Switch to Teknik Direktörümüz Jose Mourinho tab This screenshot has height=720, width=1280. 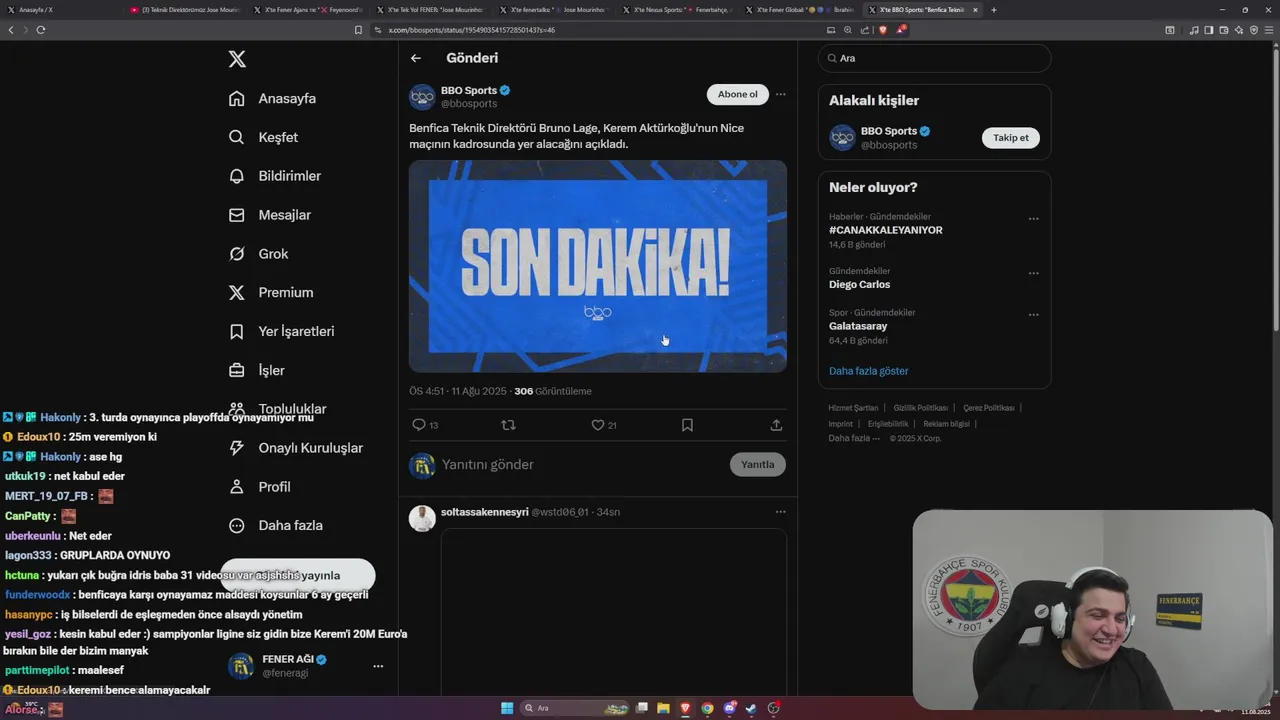tap(185, 10)
